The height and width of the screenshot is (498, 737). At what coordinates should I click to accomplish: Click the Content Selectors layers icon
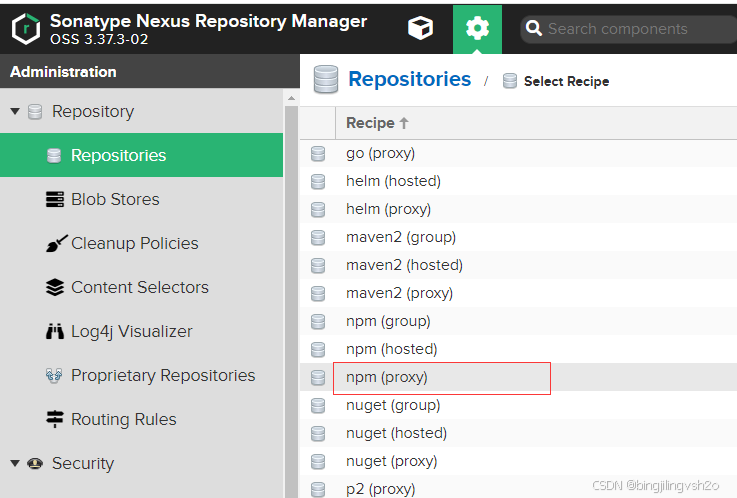(x=55, y=287)
